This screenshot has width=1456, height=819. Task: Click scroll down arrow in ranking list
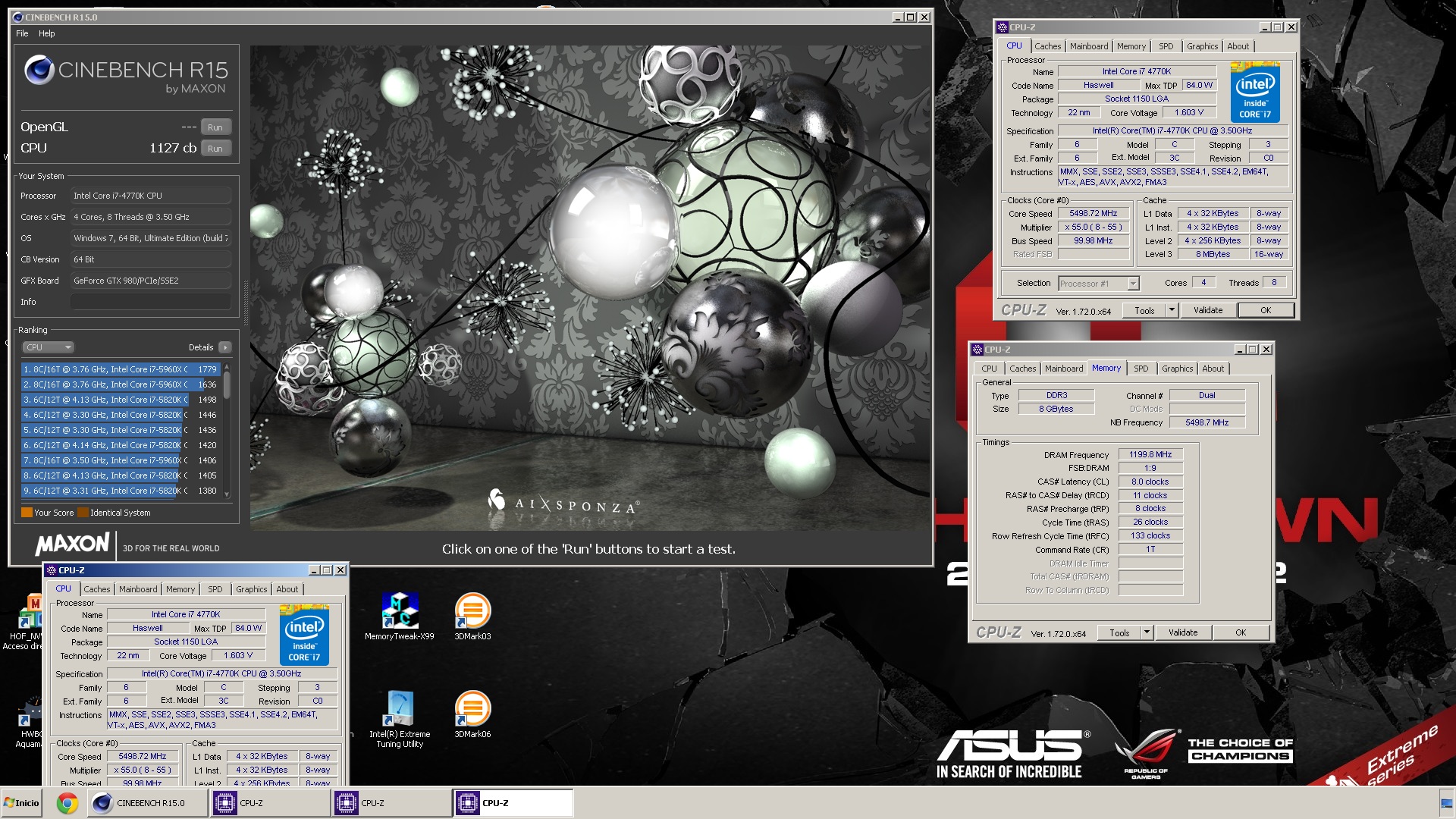point(227,494)
